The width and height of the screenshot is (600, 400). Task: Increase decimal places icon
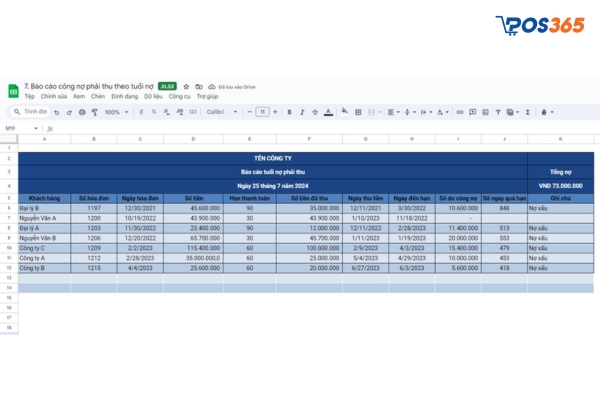pyautogui.click(x=179, y=112)
